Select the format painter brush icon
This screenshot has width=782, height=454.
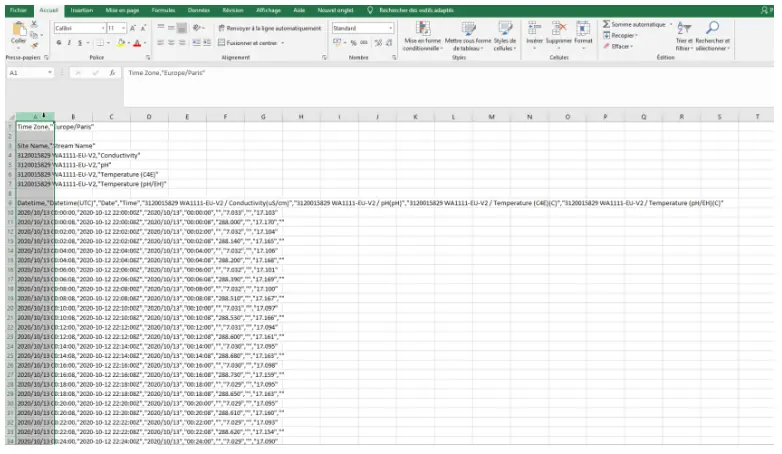[34, 45]
